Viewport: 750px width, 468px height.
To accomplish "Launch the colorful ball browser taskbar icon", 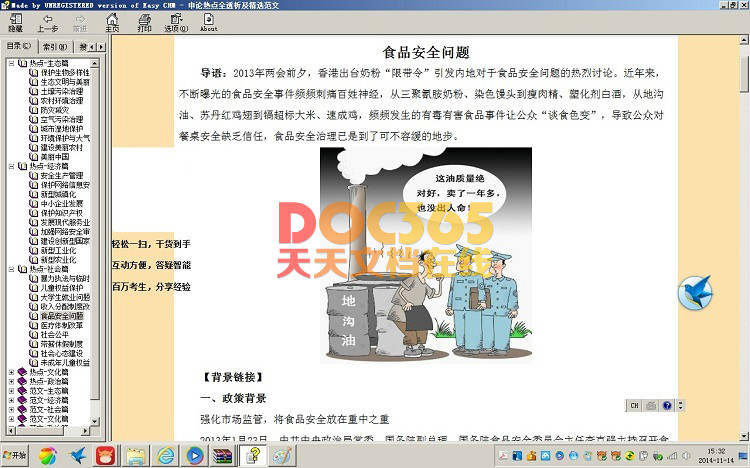I will click(47, 456).
